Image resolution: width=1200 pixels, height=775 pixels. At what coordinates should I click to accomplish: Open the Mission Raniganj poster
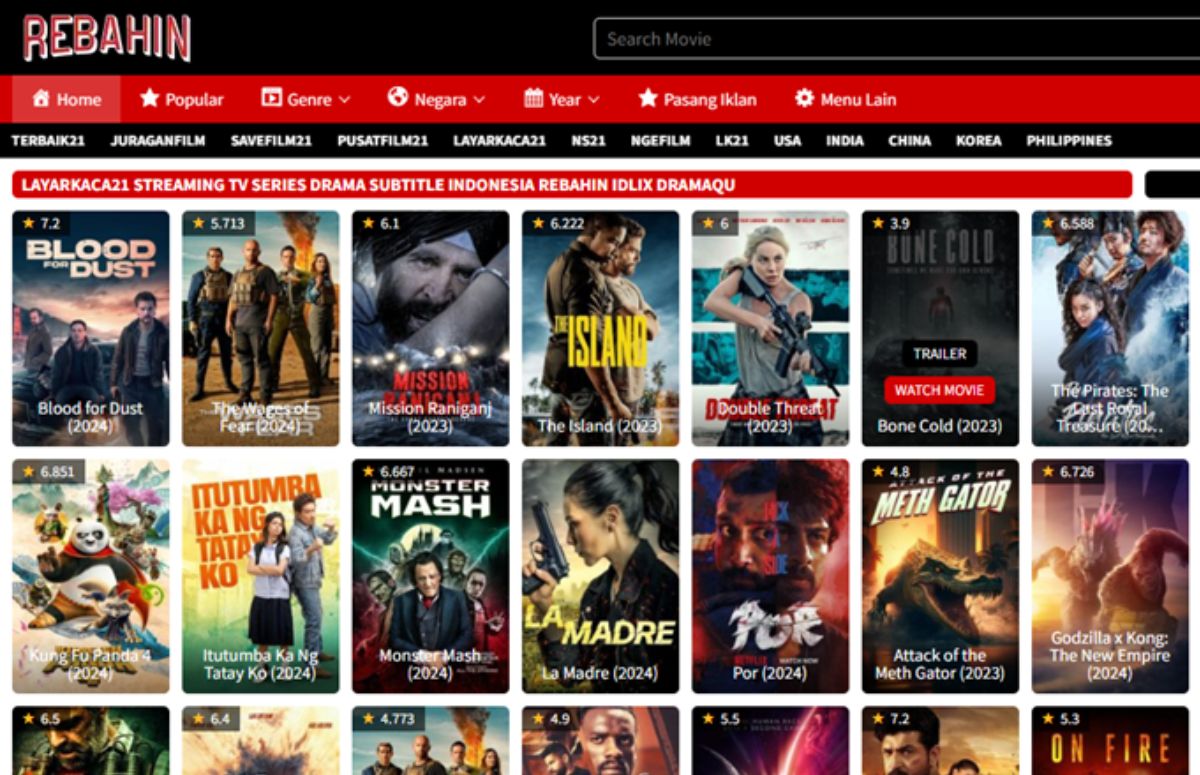tap(431, 328)
